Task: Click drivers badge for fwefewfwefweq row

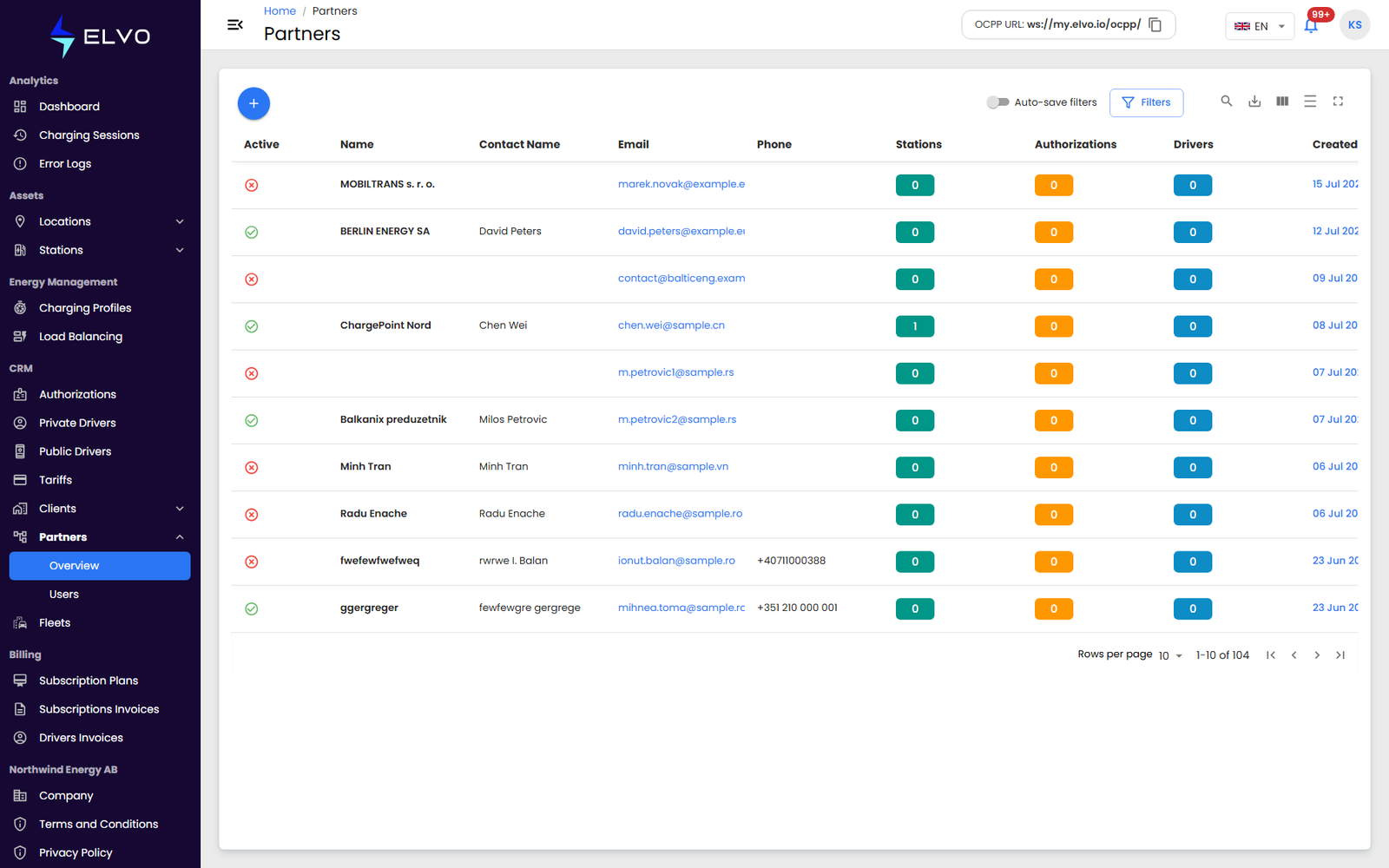Action: (1193, 562)
